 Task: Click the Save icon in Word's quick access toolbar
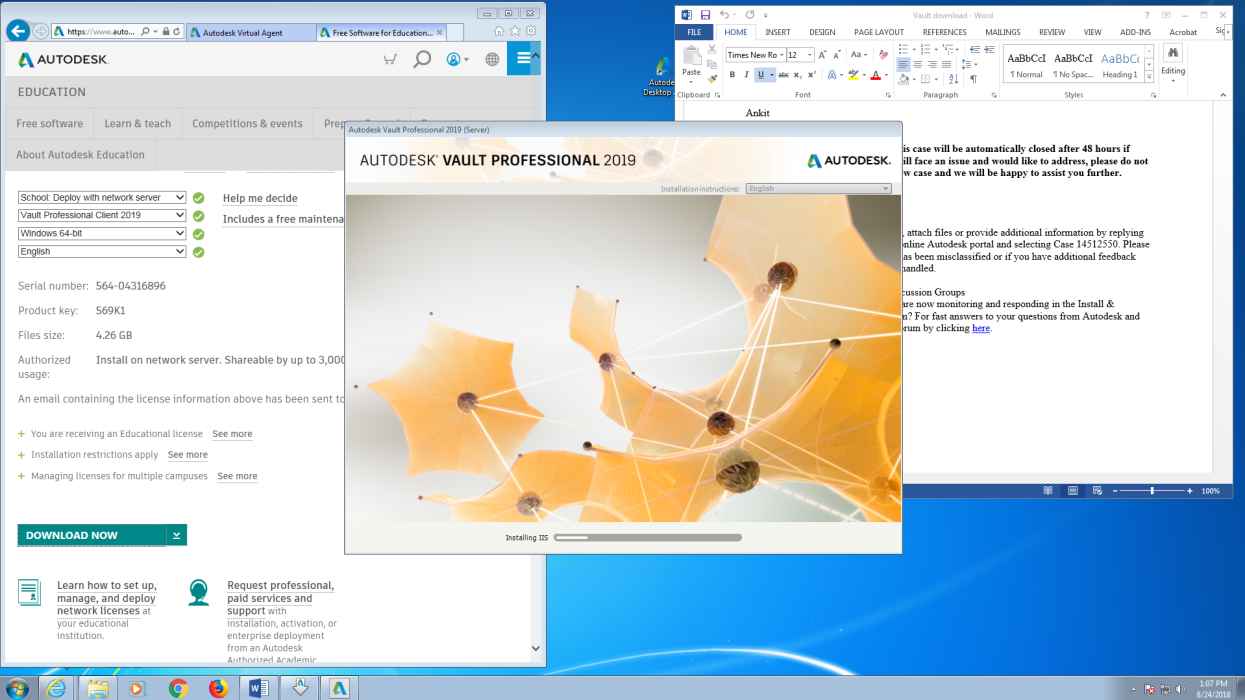[705, 15]
